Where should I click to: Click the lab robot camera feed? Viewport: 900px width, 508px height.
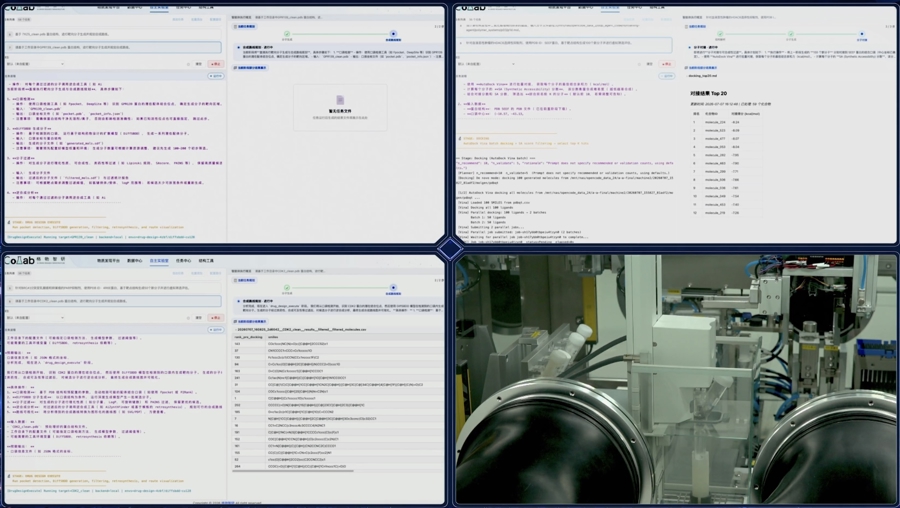(676, 379)
